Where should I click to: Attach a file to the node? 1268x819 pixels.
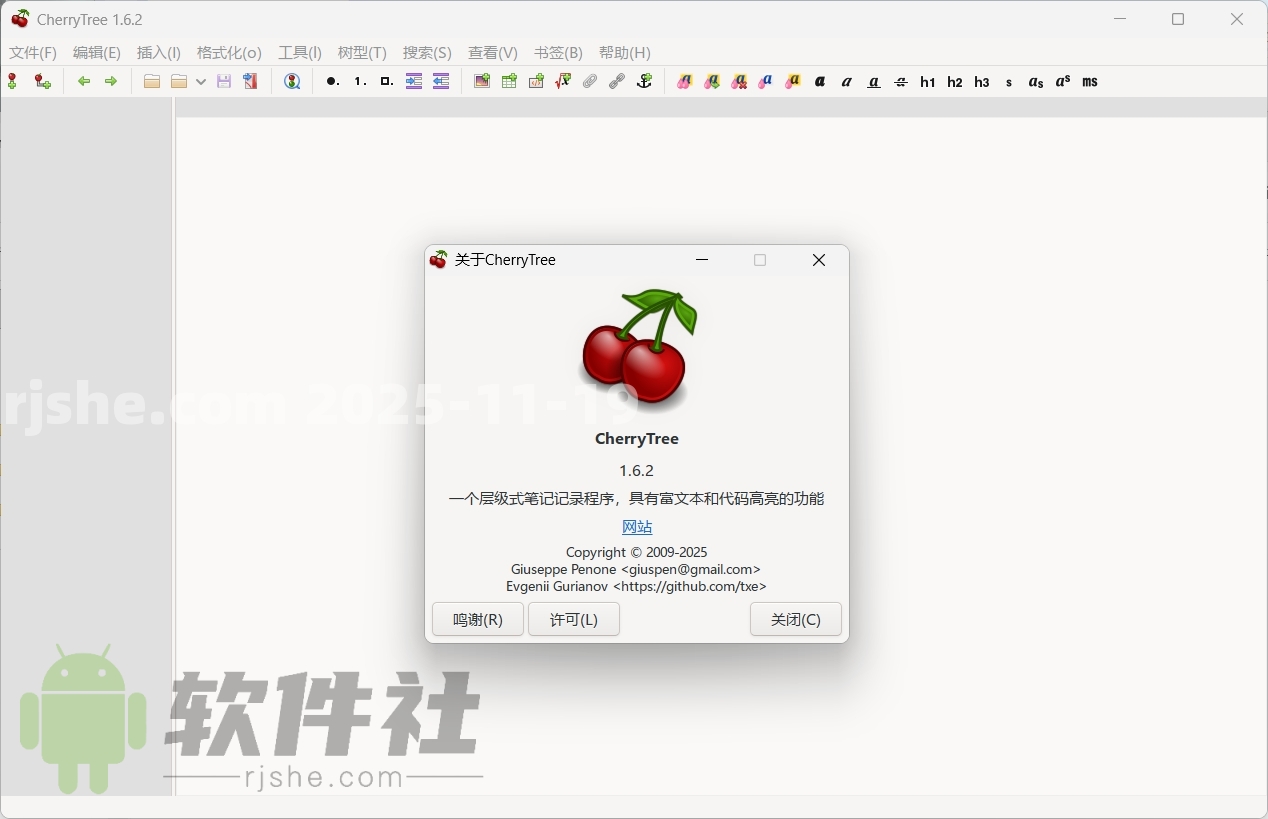(590, 81)
